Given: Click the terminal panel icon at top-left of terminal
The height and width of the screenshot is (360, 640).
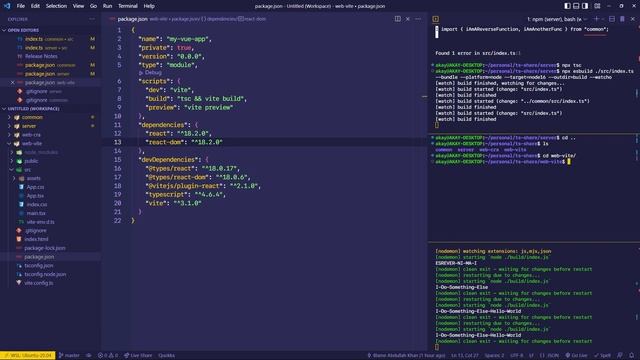Looking at the screenshot, I should 436,19.
